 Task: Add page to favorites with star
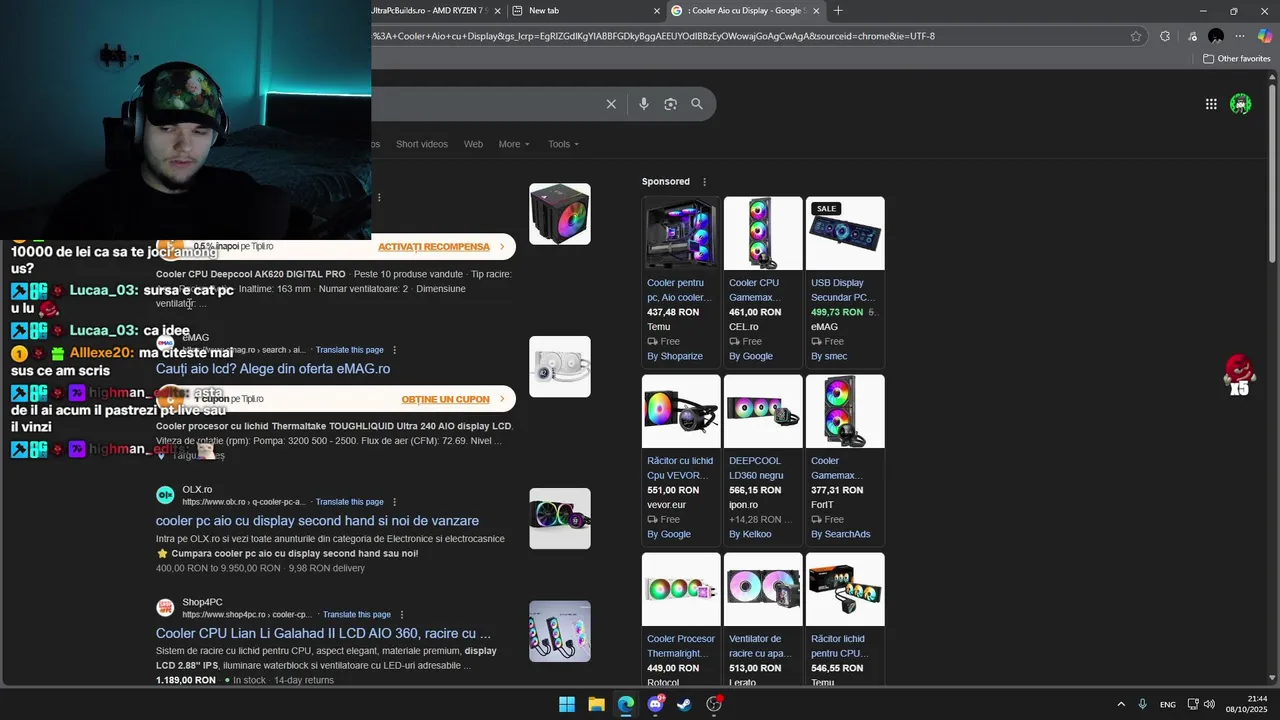click(1136, 36)
